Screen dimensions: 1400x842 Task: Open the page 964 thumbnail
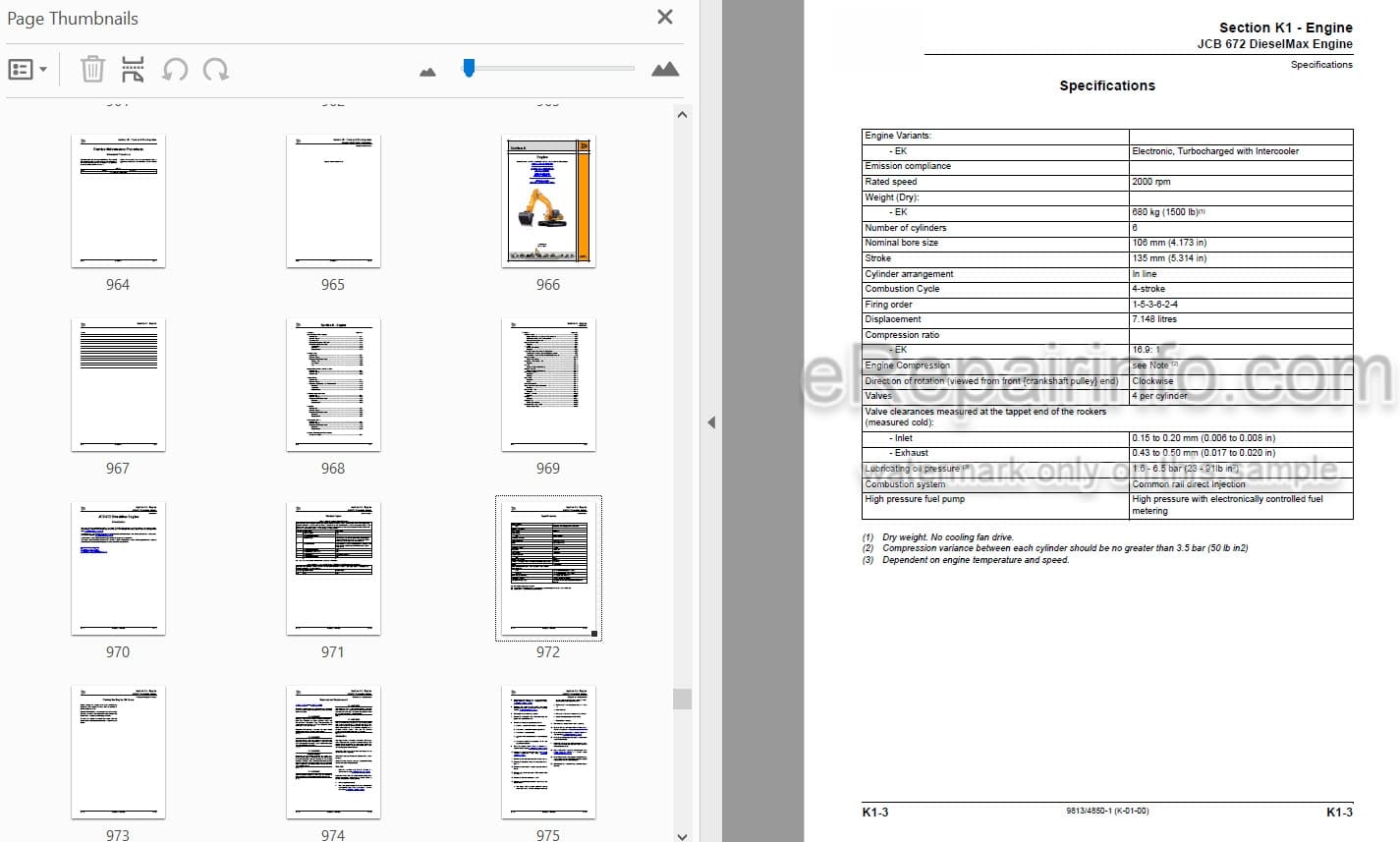click(x=118, y=201)
